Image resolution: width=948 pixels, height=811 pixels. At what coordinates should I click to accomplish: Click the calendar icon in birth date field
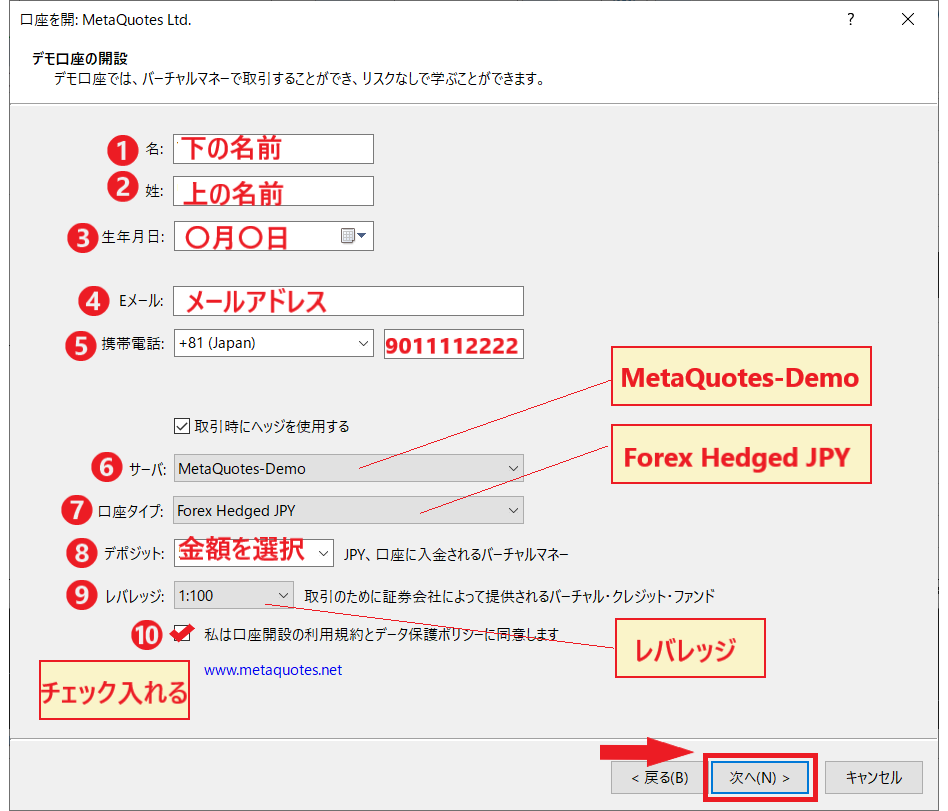pyautogui.click(x=348, y=236)
